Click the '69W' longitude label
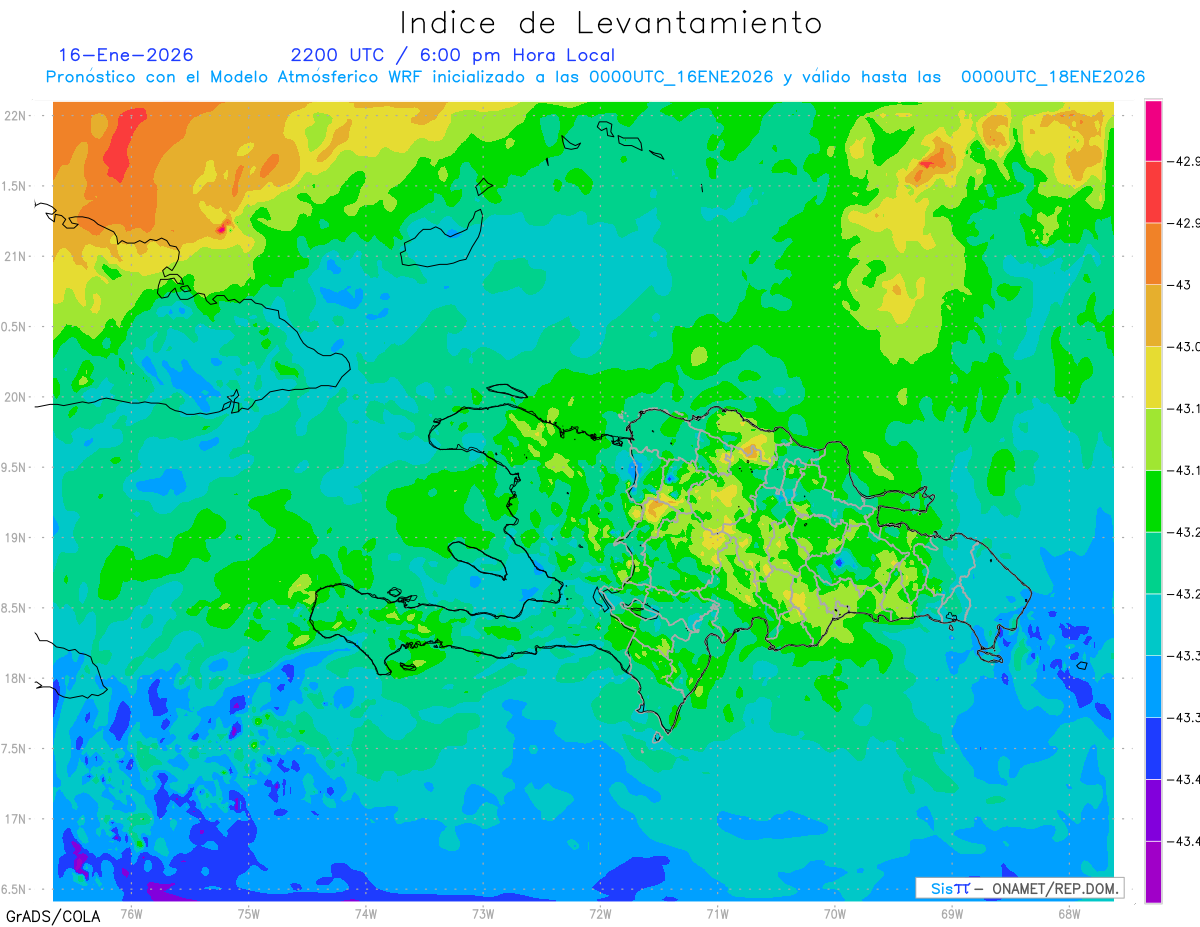 coord(951,912)
